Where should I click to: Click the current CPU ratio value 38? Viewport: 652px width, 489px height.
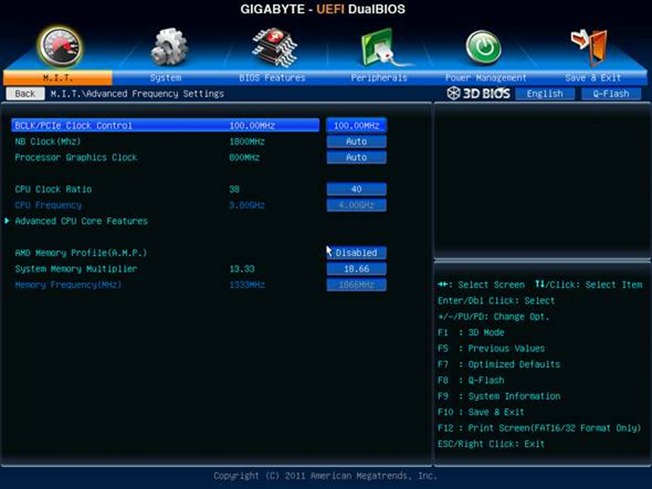[x=234, y=189]
